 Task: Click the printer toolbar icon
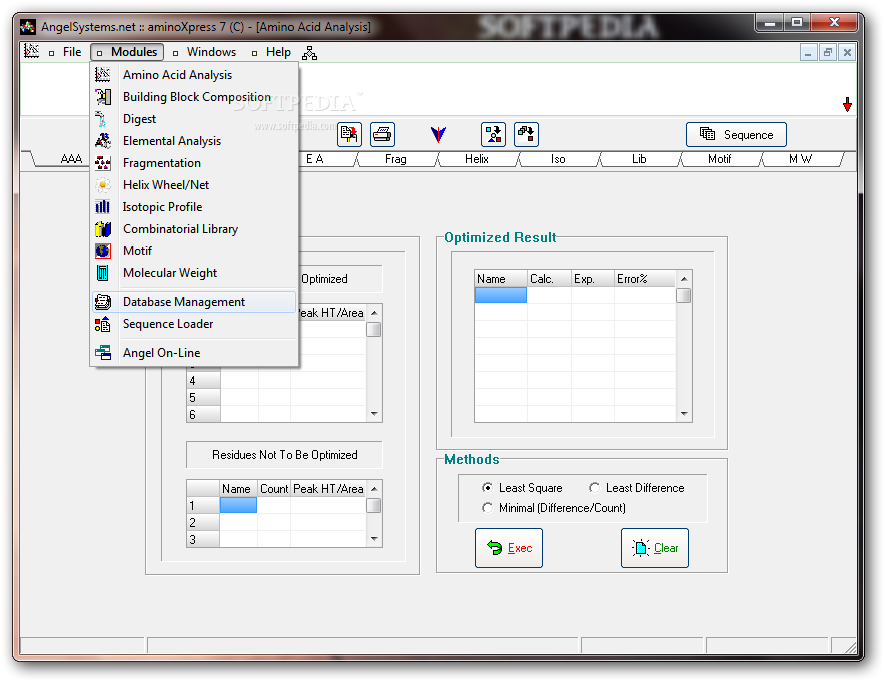[x=382, y=134]
